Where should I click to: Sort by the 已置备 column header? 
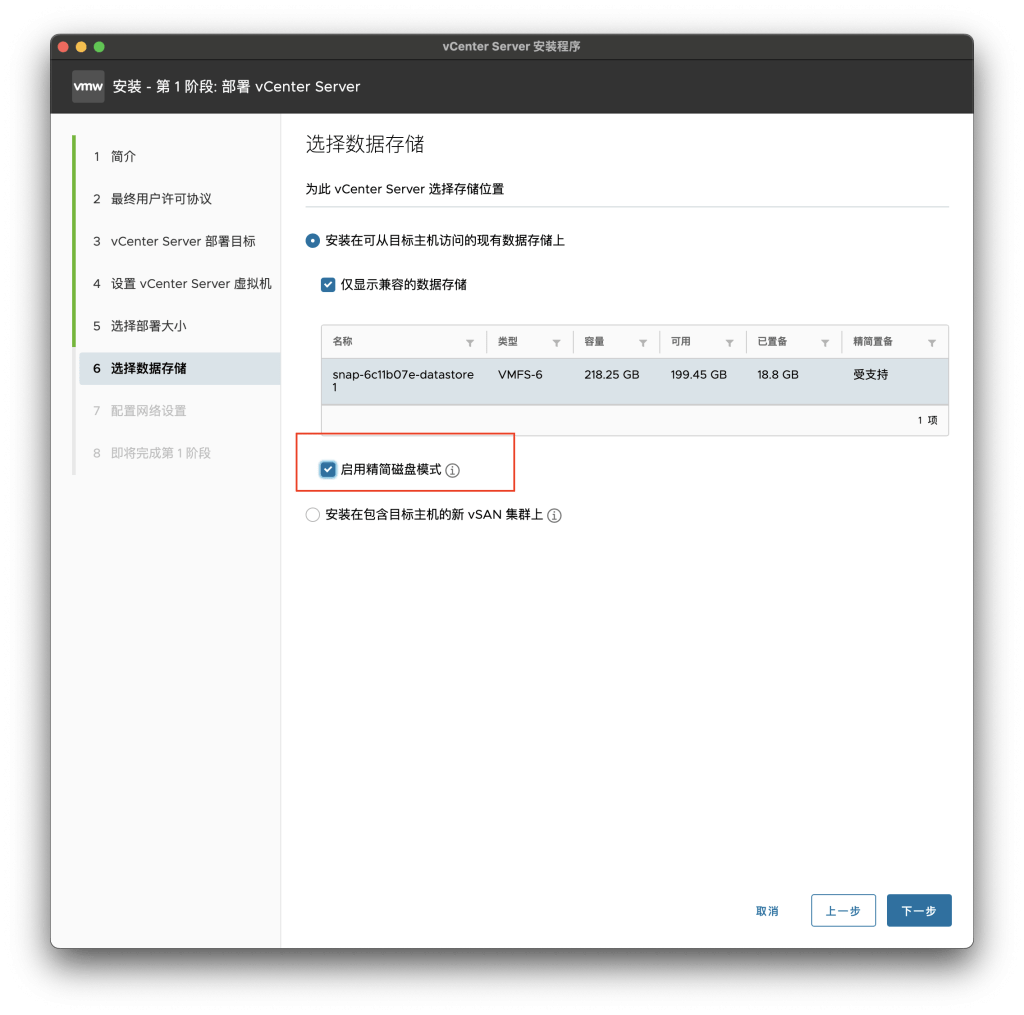point(773,342)
